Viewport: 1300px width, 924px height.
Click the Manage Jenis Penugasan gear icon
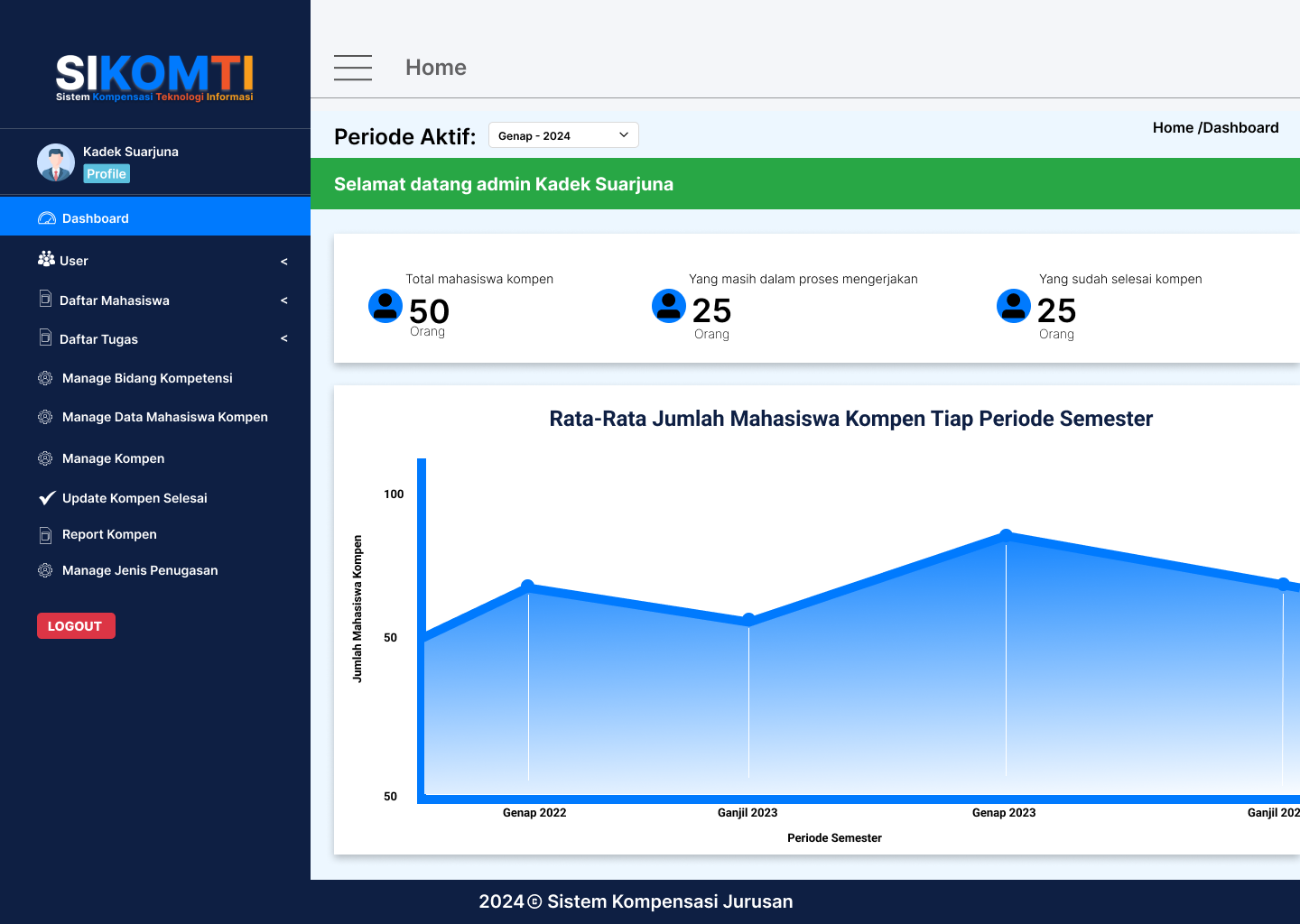coord(45,570)
